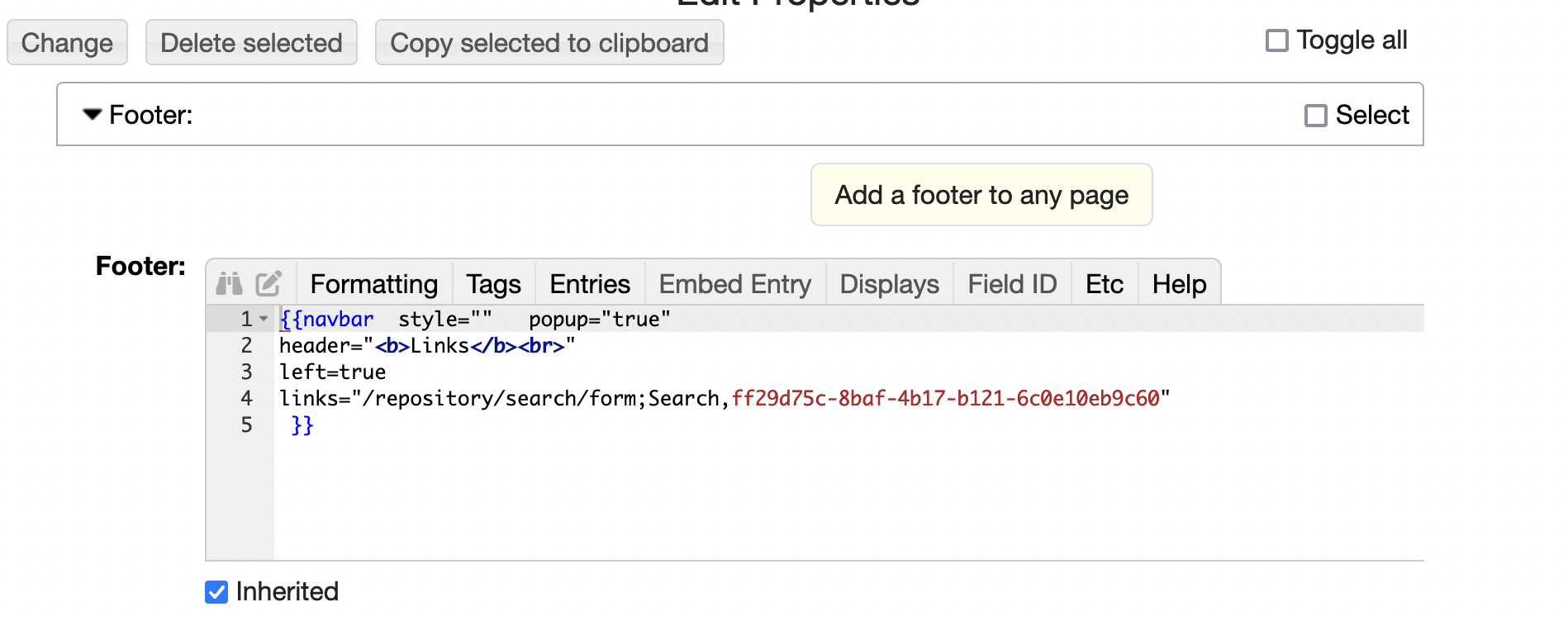Open the Displays menu
1568x621 pixels.
coord(889,284)
